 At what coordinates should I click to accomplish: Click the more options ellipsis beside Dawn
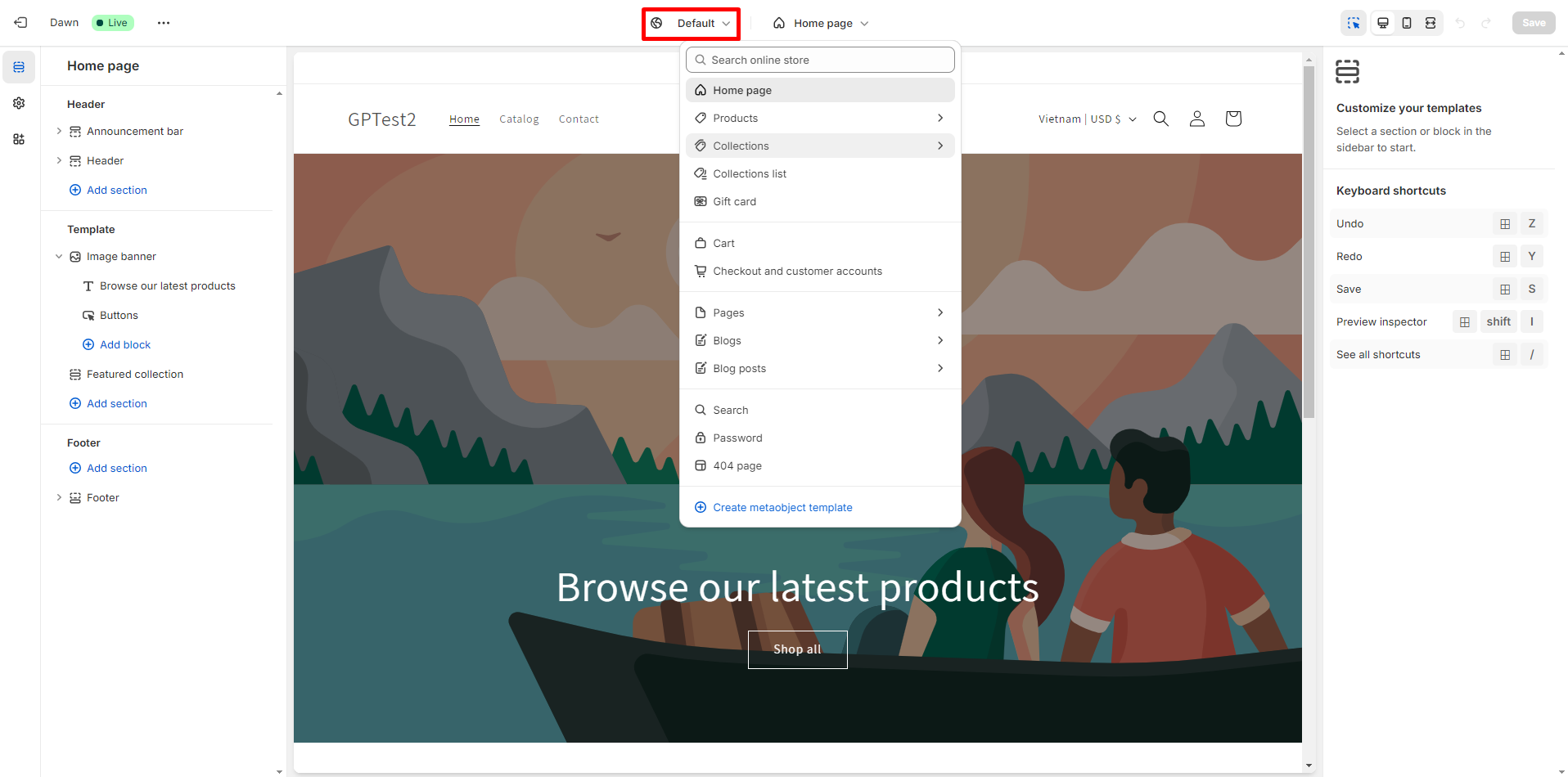(x=163, y=22)
